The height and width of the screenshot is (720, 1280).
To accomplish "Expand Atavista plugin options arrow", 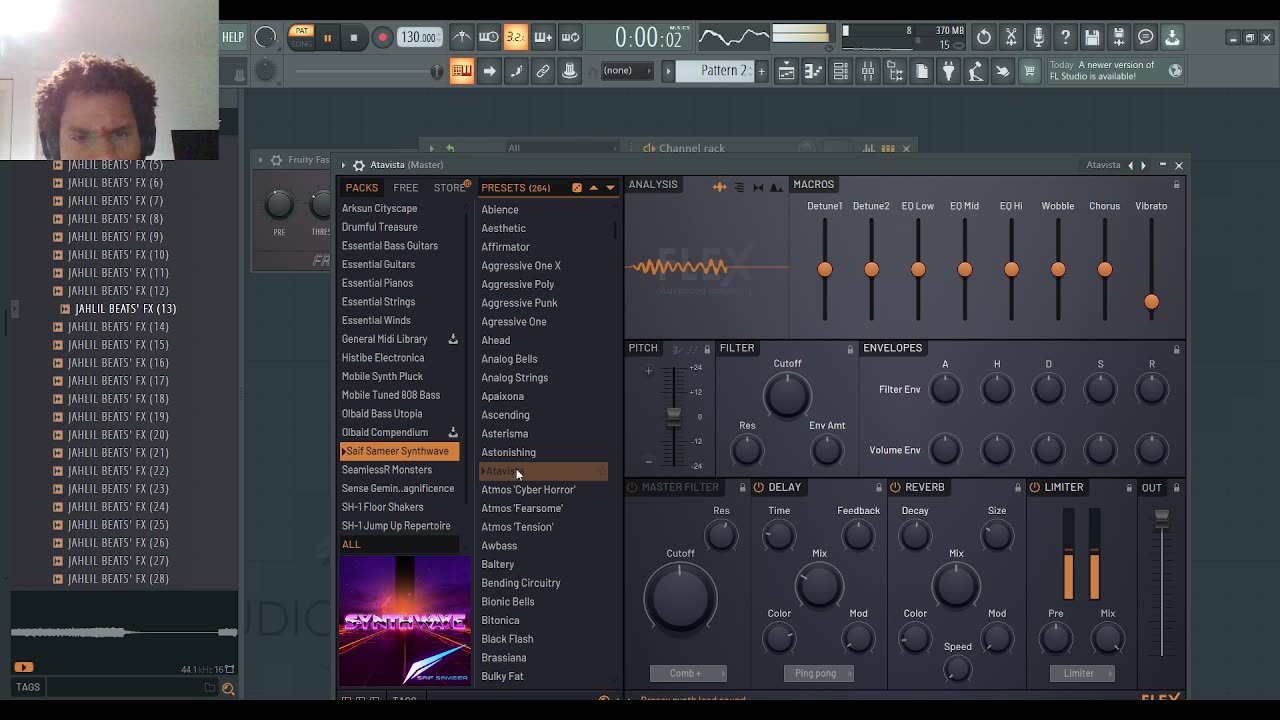I will [x=343, y=165].
